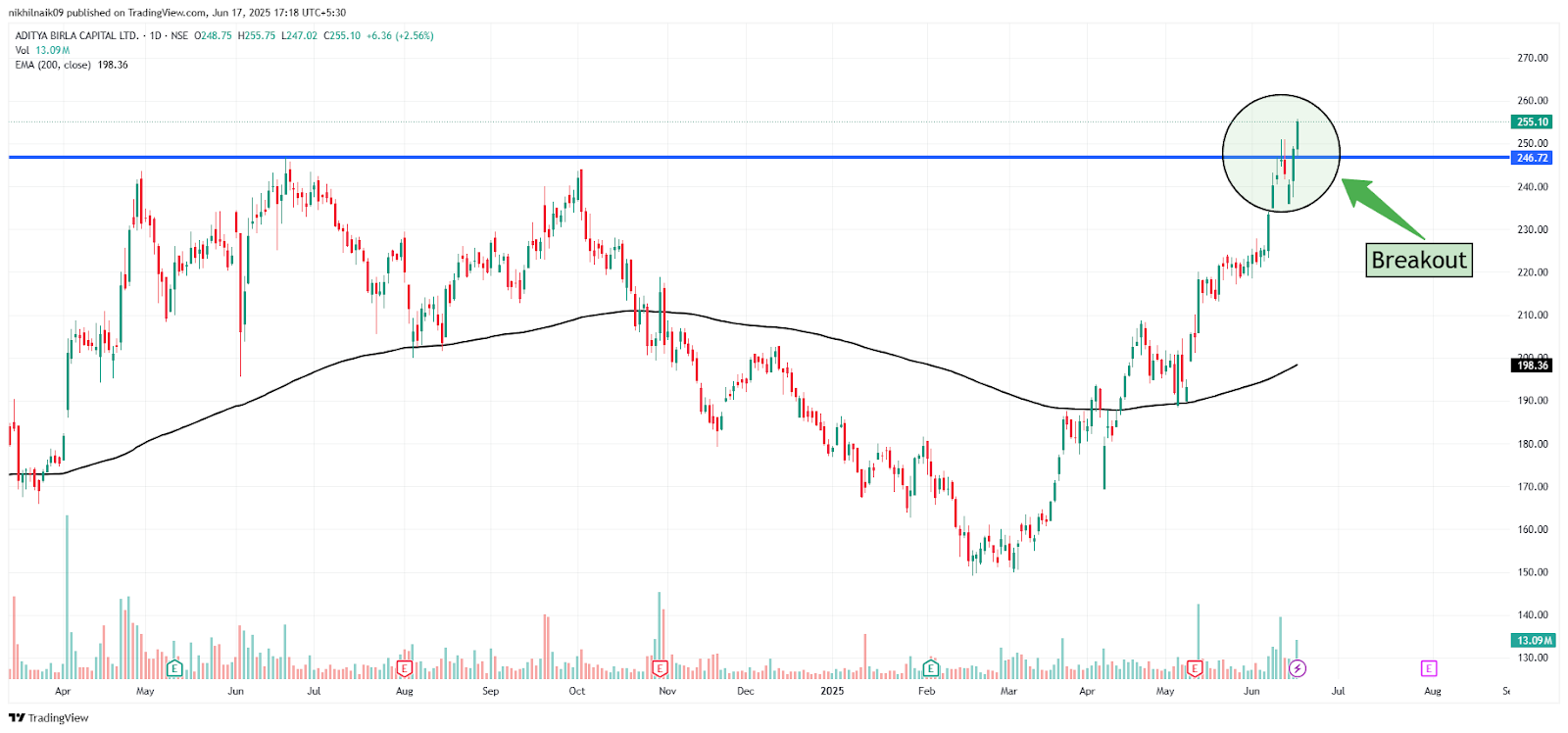Viewport: 1568px width, 733px height.
Task: Open the red earnings E marker near November
Action: pyautogui.click(x=660, y=668)
